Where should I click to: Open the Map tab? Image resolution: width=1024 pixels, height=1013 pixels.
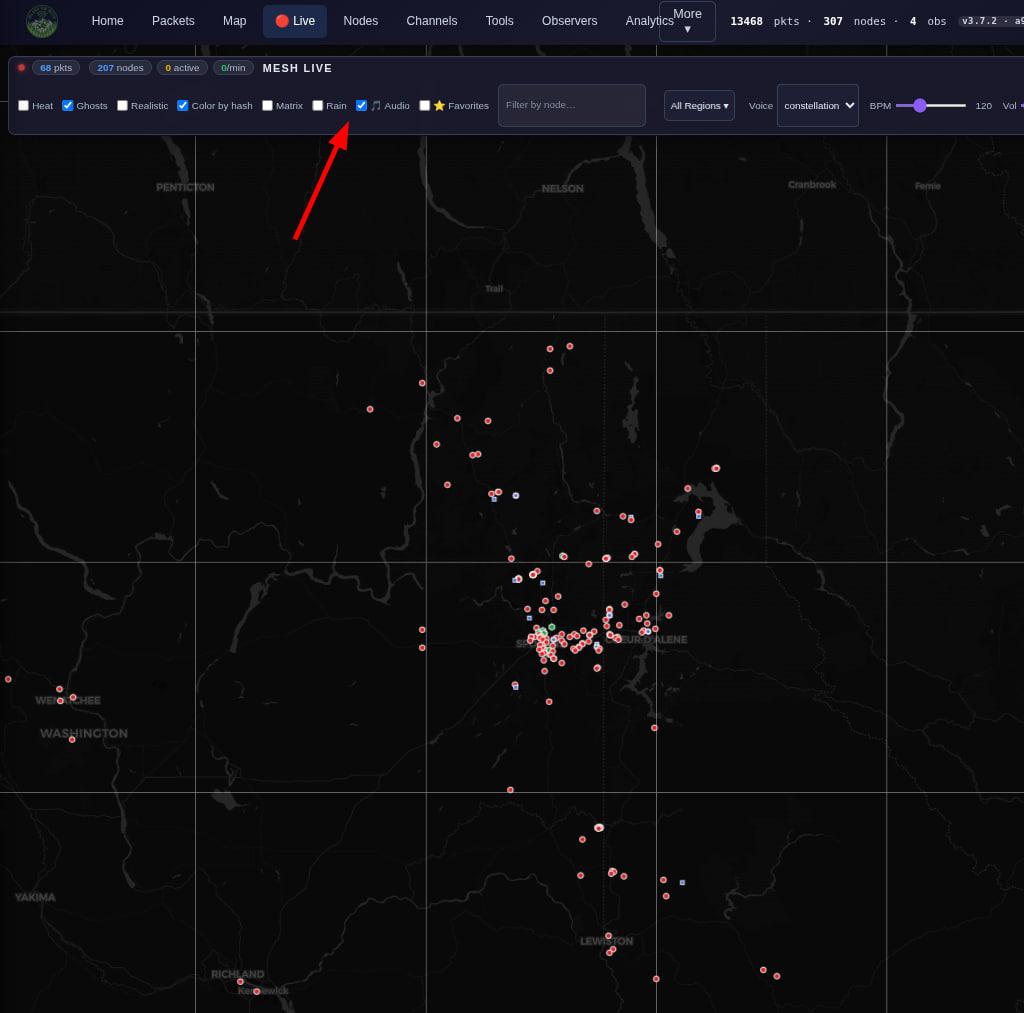click(x=234, y=21)
